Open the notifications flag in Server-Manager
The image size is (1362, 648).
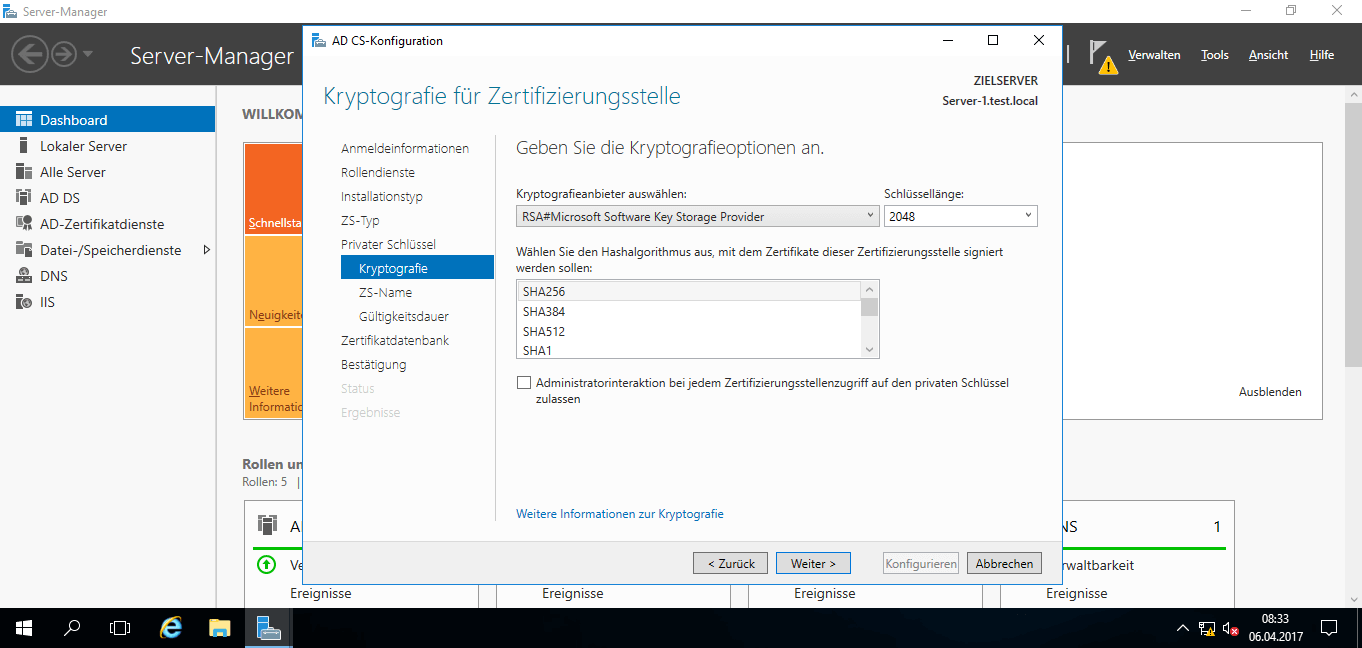click(1103, 57)
